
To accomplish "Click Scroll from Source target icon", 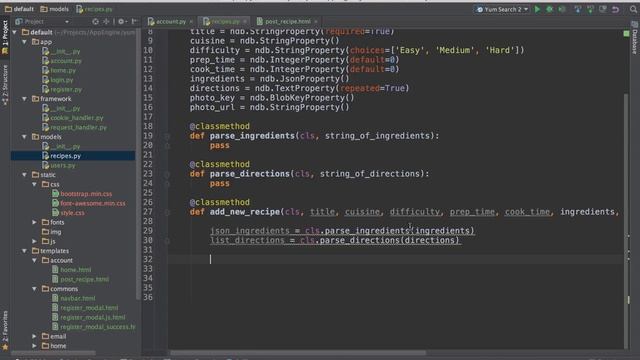I will (96, 21).
